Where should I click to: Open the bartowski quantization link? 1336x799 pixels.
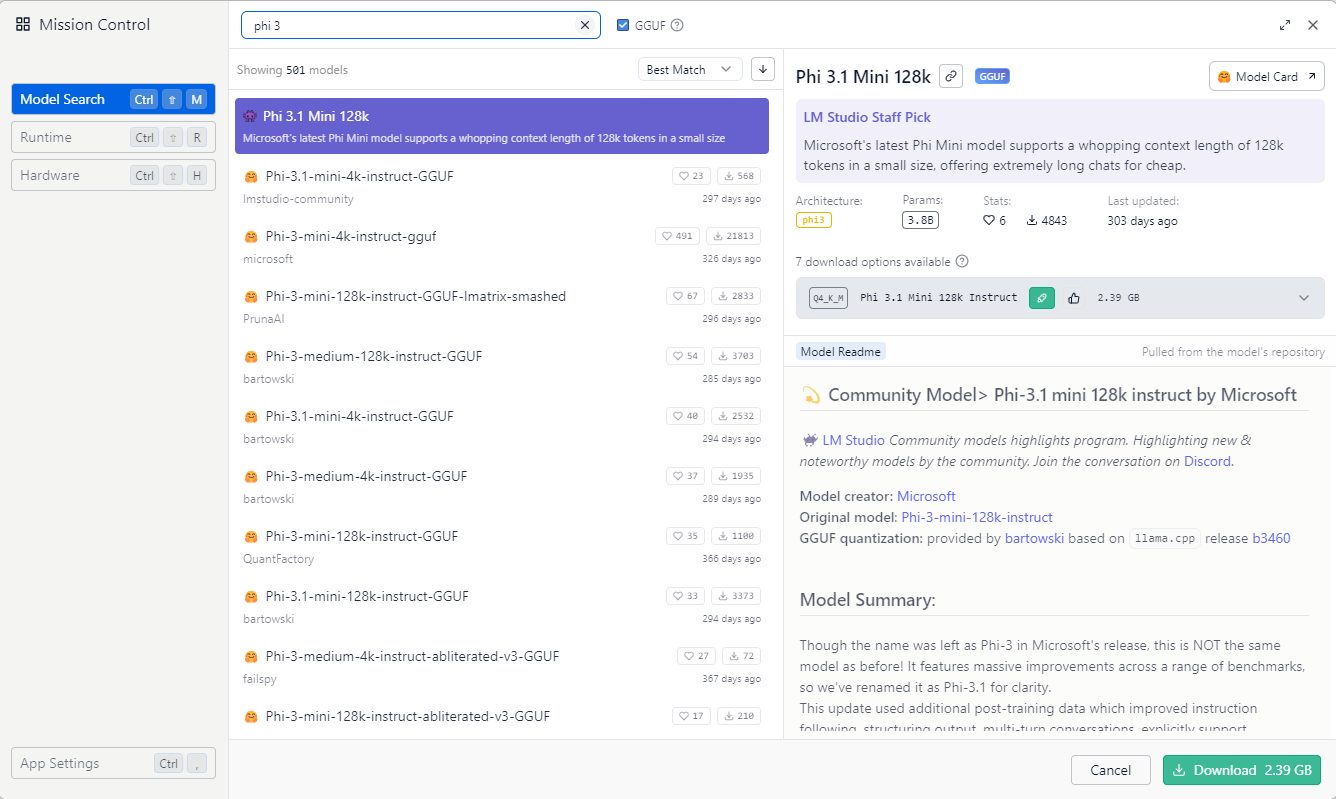1034,538
